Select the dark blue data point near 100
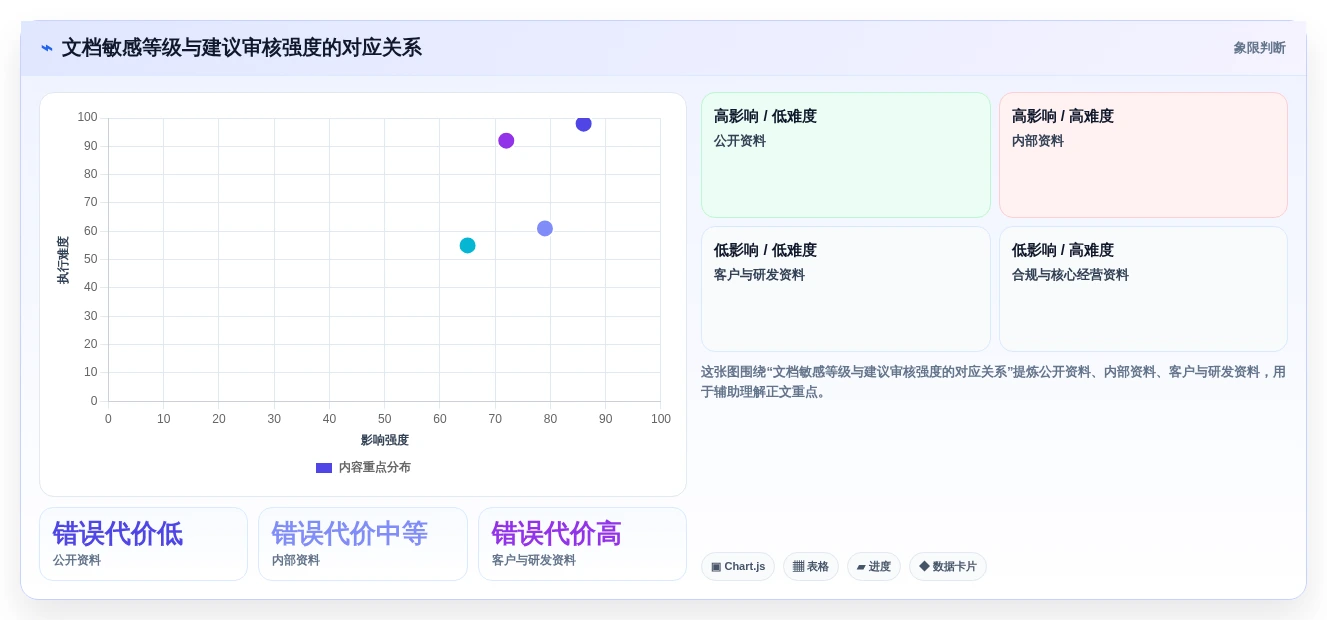The height and width of the screenshot is (620, 1327). (x=583, y=123)
